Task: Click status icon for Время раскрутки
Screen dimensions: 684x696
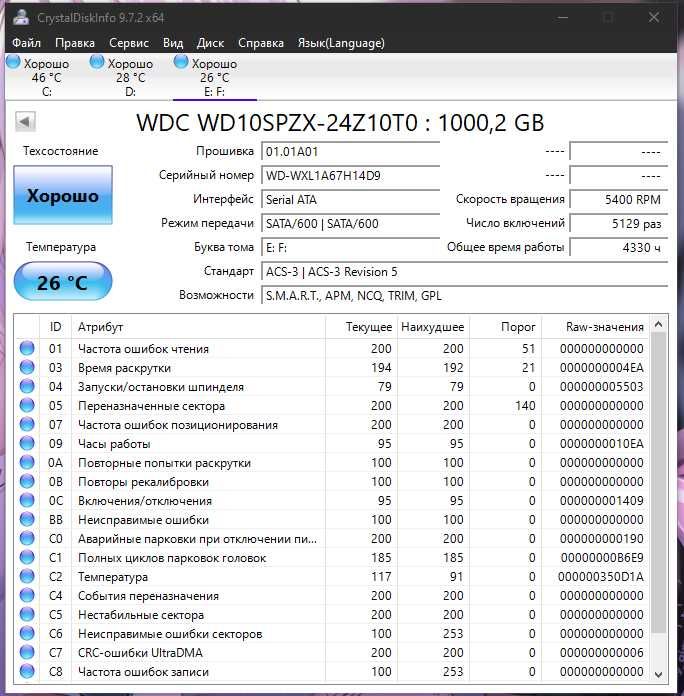Action: (x=27, y=367)
